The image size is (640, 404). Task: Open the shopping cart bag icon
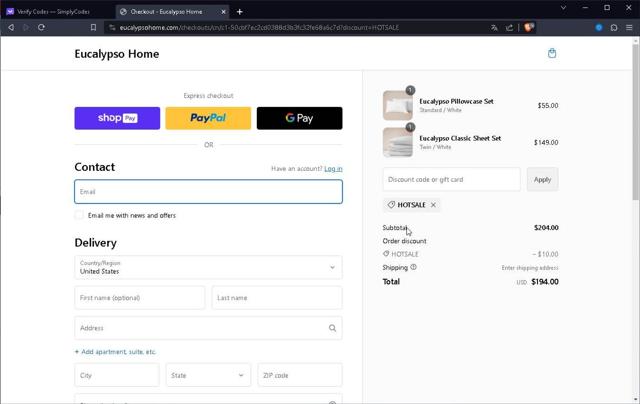552,53
